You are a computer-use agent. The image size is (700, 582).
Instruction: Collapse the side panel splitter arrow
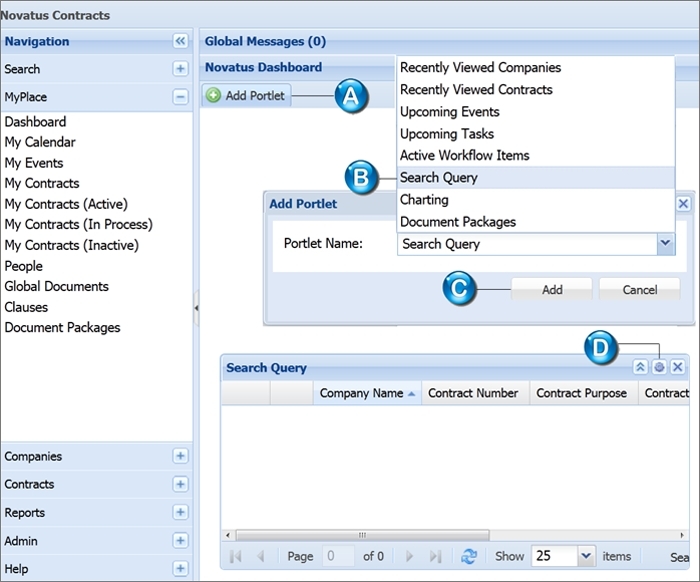click(196, 308)
